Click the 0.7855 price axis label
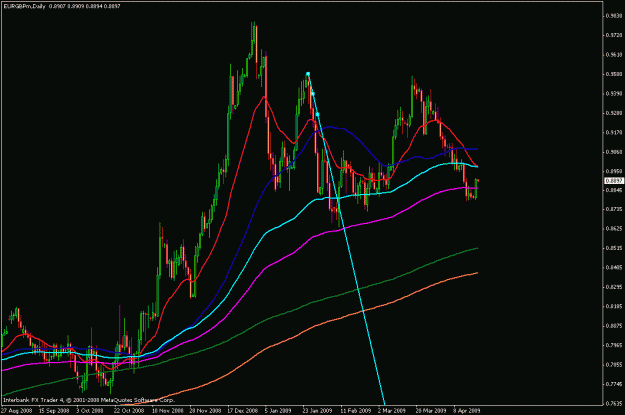This screenshot has width=625, height=415. pyautogui.click(x=614, y=365)
